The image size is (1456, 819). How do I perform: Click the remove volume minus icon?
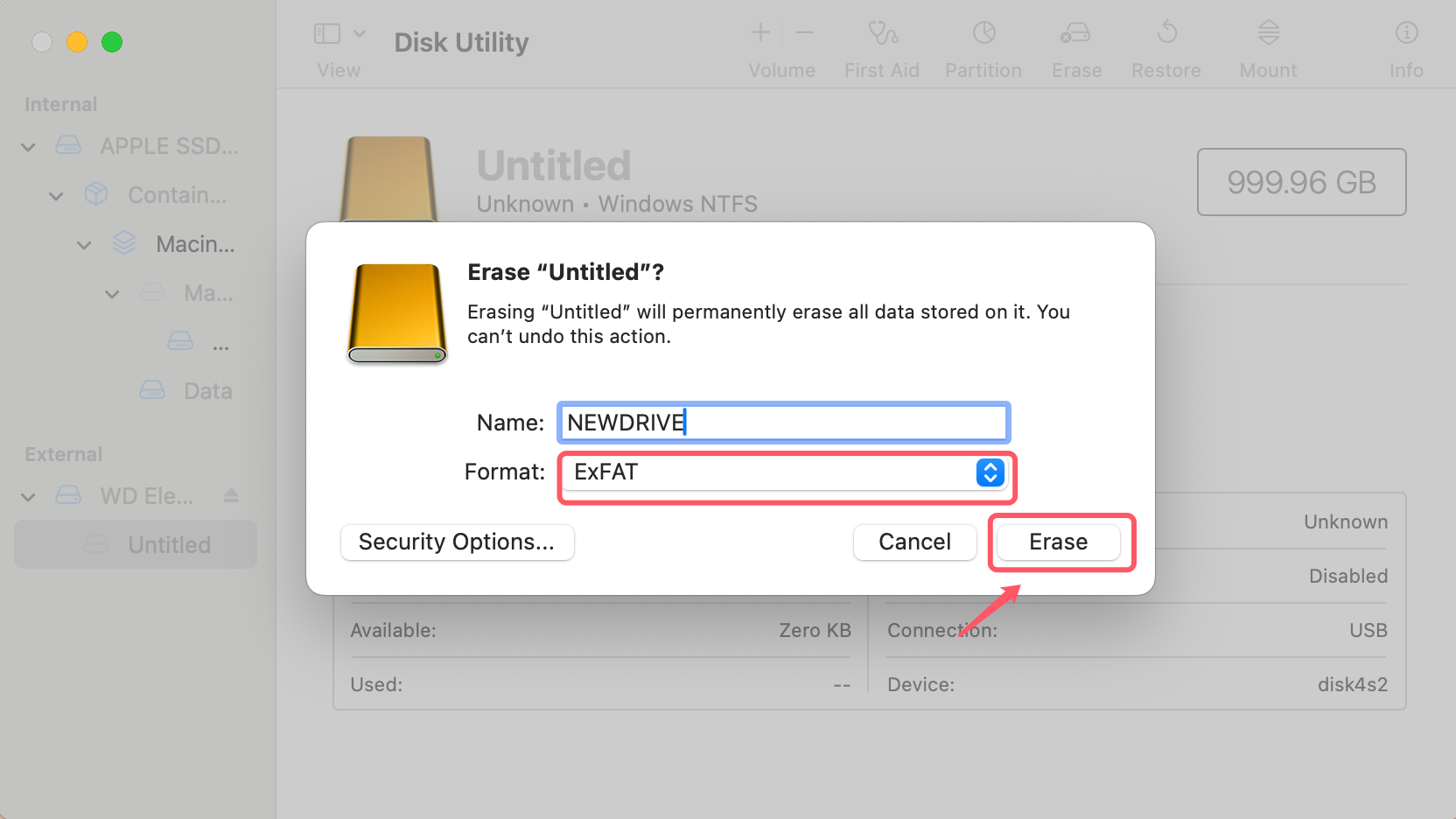click(x=804, y=32)
